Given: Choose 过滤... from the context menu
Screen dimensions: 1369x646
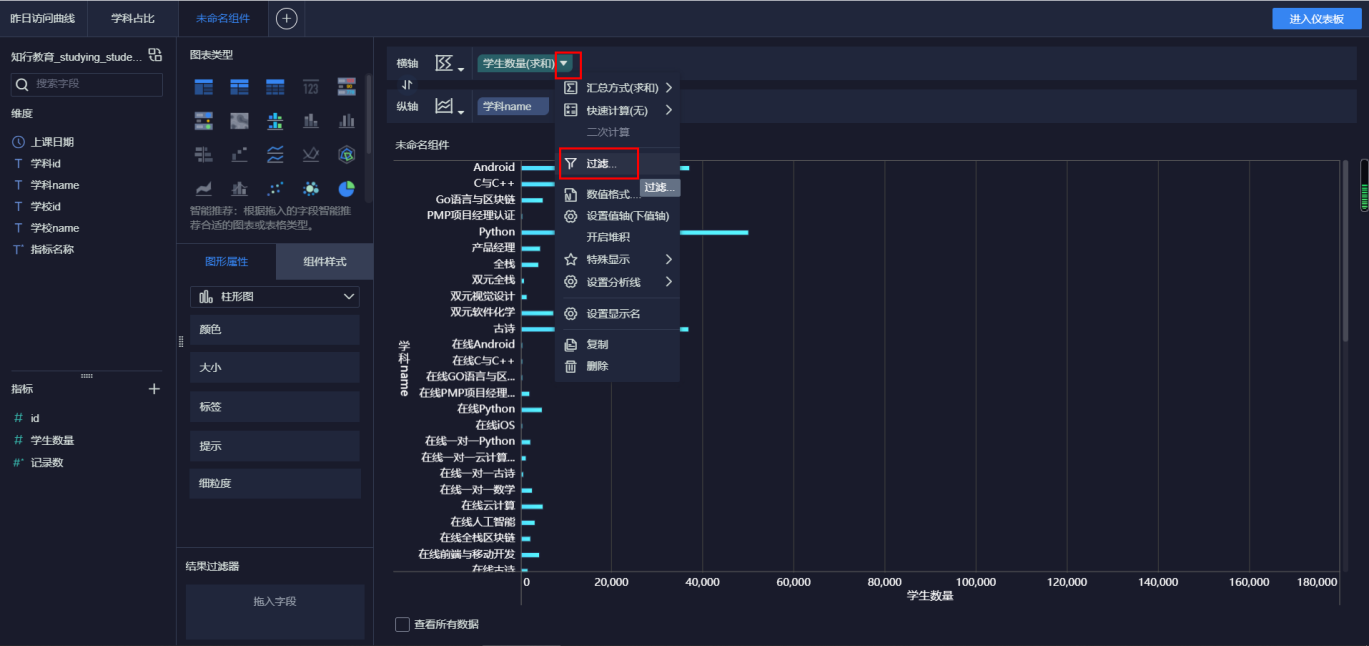Looking at the screenshot, I should [x=617, y=163].
